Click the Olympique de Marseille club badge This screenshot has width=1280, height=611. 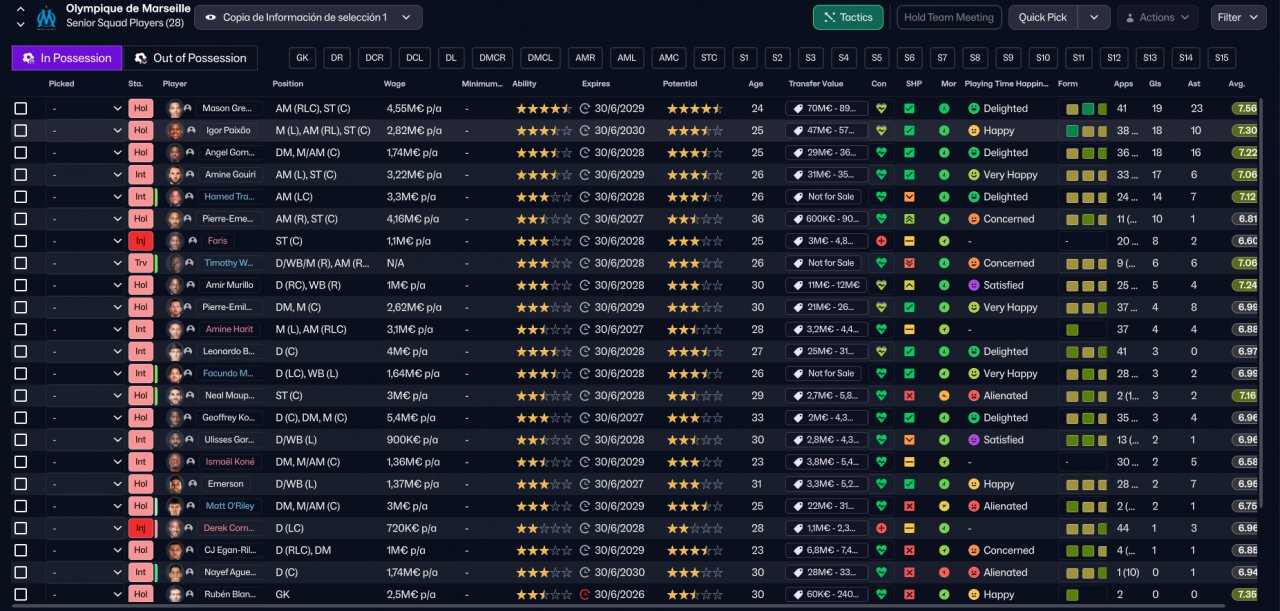coord(46,17)
